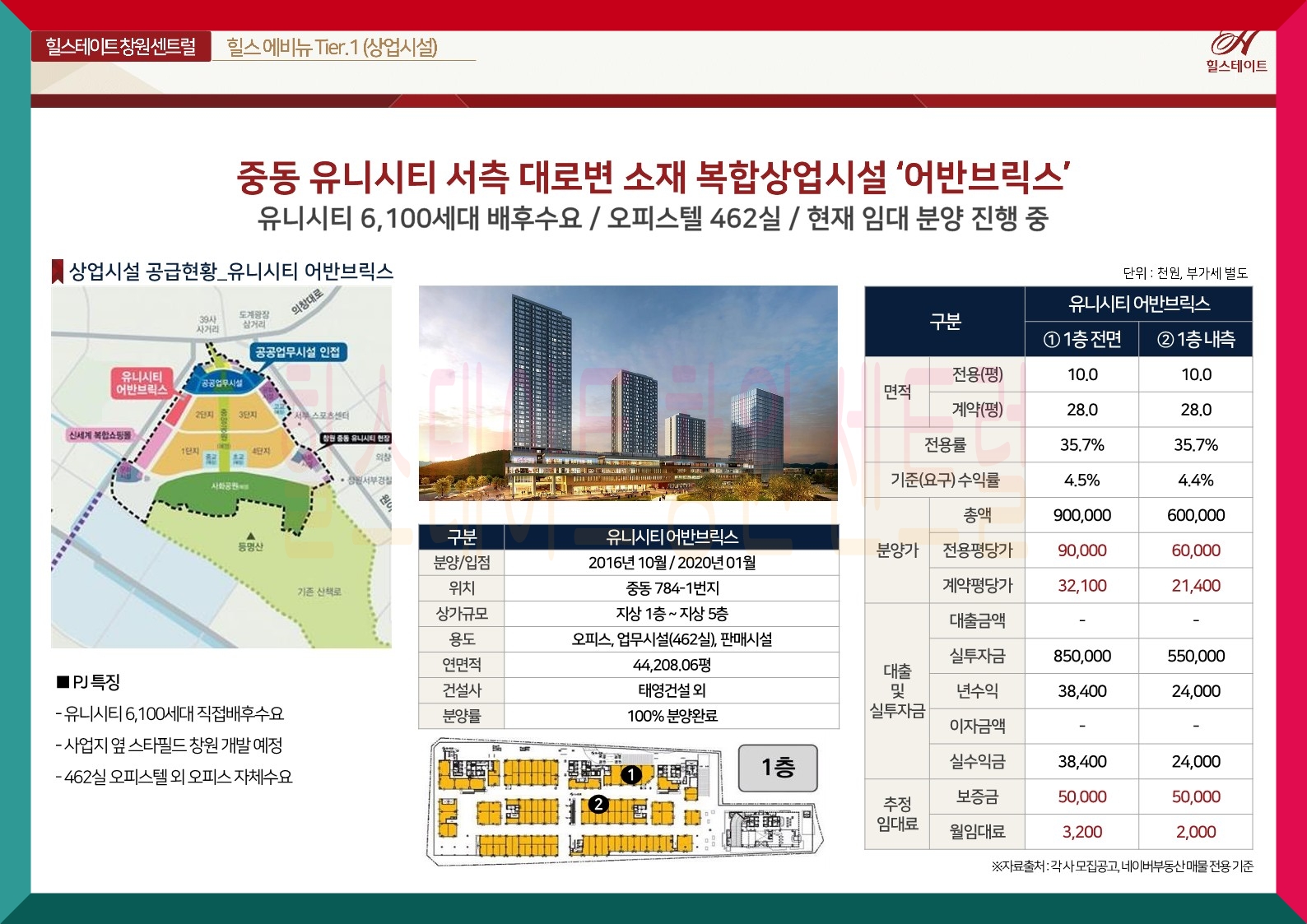1307x924 pixels.
Task: Click the red 60,000 전용평당가 value
Action: [x=1196, y=550]
